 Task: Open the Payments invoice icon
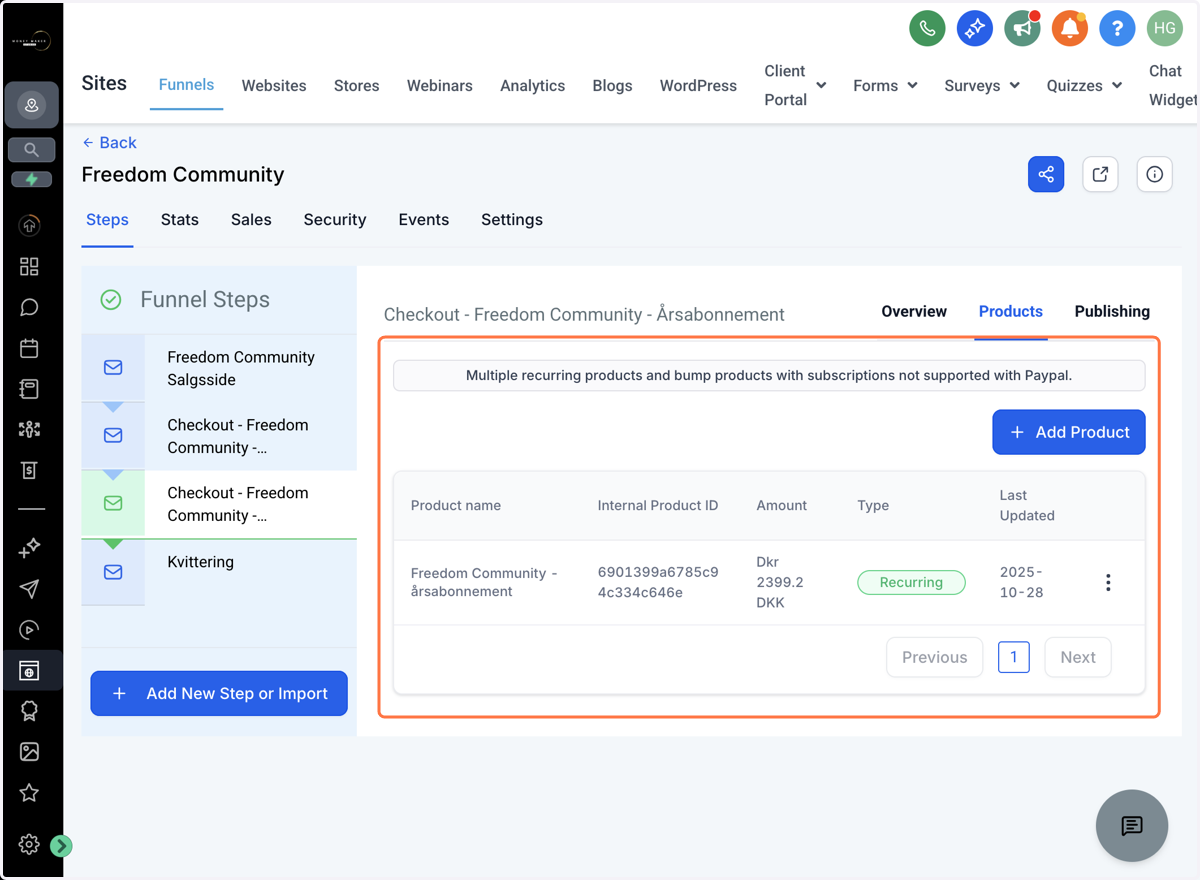(29, 470)
